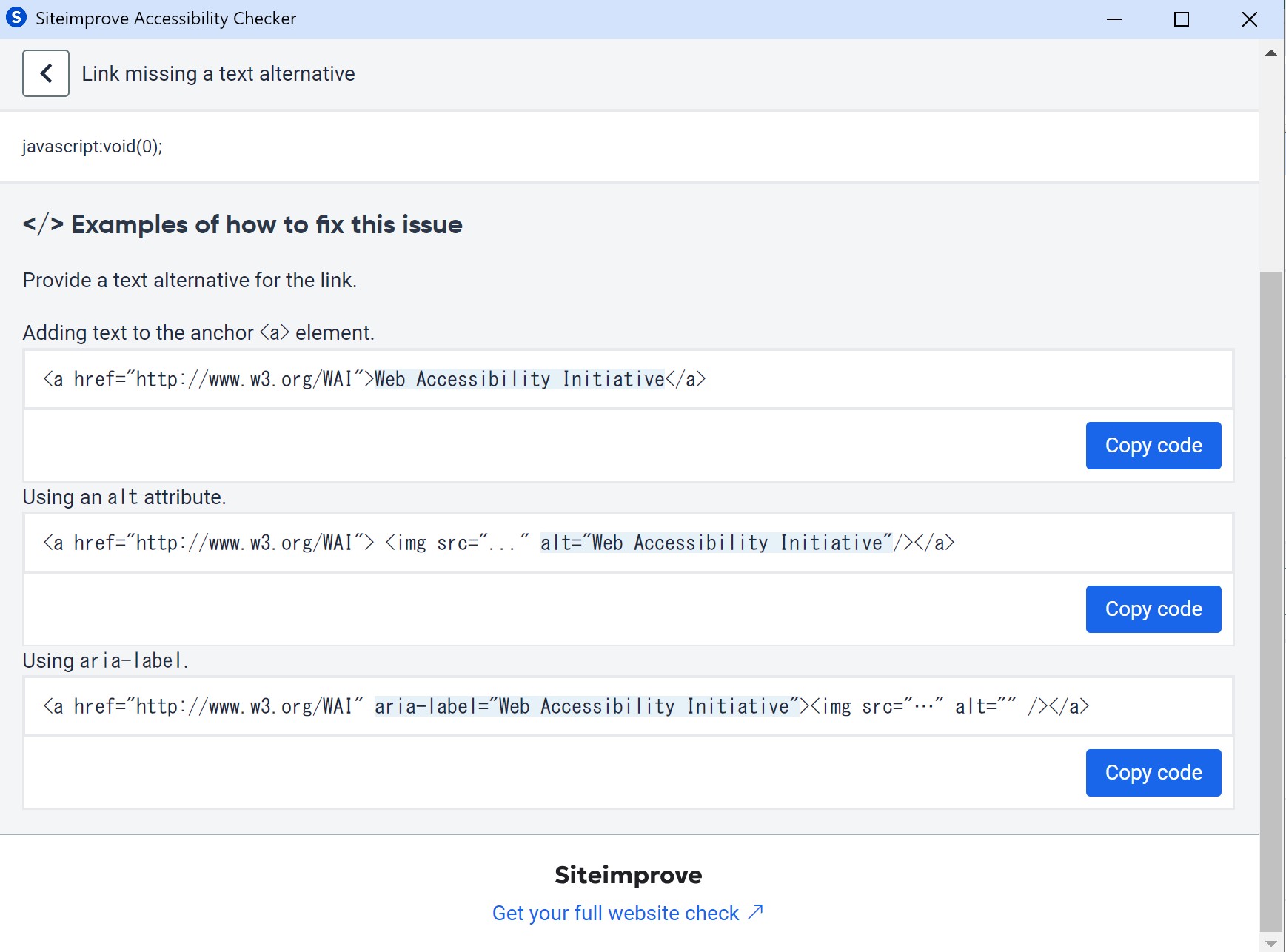
Task: Click the code brackets icon beside Examples heading
Action: pyautogui.click(x=43, y=224)
